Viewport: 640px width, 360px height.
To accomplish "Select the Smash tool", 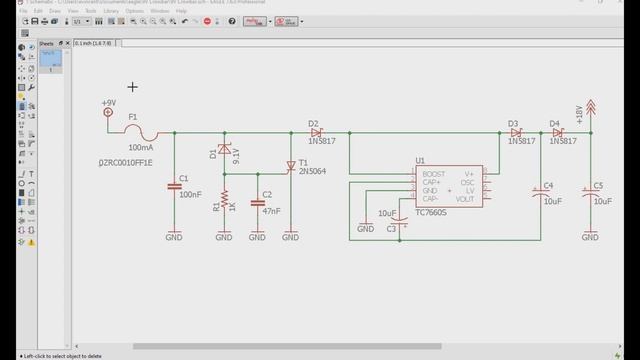I will [22, 144].
